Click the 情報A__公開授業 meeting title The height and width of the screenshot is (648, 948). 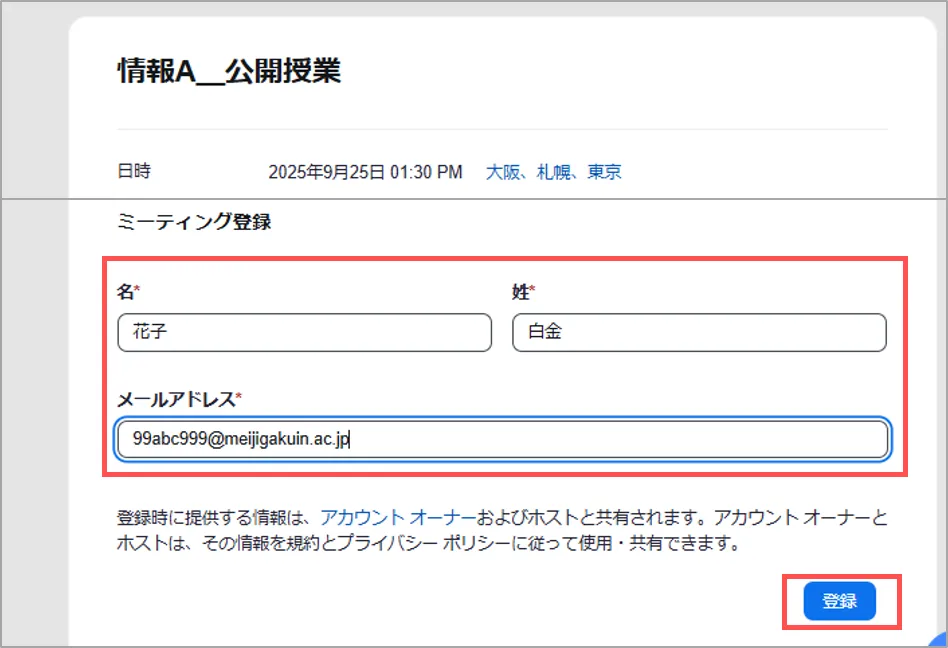[x=229, y=72]
